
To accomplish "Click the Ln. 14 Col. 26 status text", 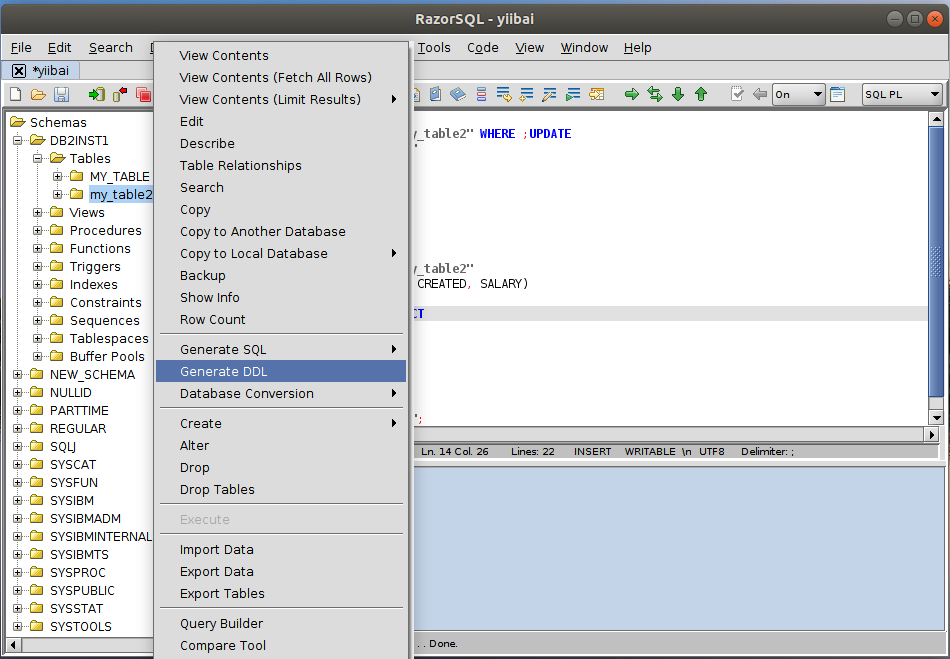I will click(x=454, y=452).
